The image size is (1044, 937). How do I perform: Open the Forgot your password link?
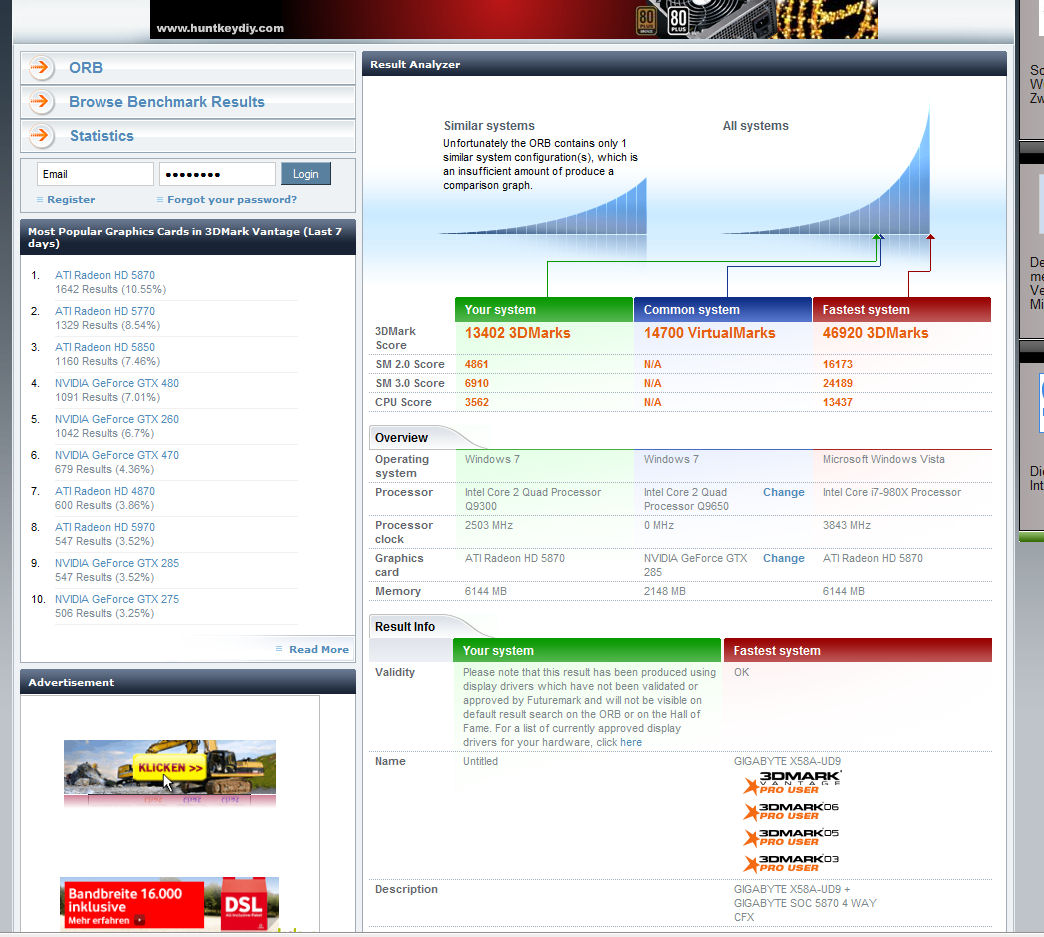click(x=232, y=200)
